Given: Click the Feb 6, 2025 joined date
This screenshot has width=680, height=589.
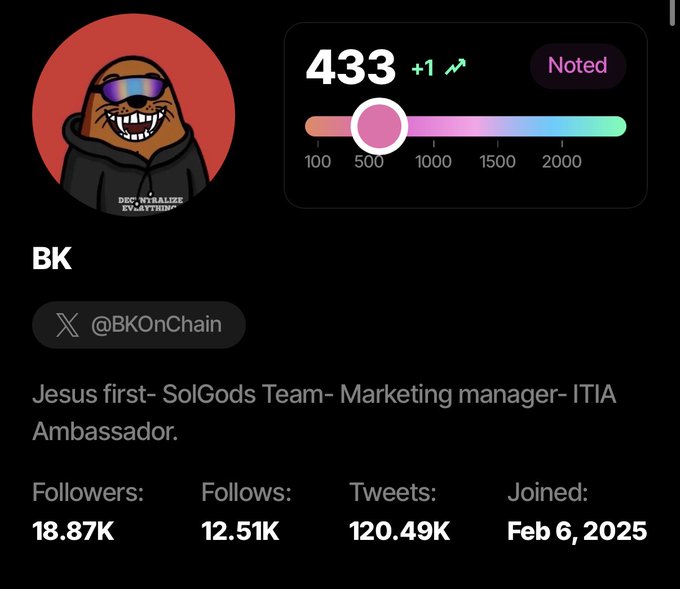Looking at the screenshot, I should (577, 531).
